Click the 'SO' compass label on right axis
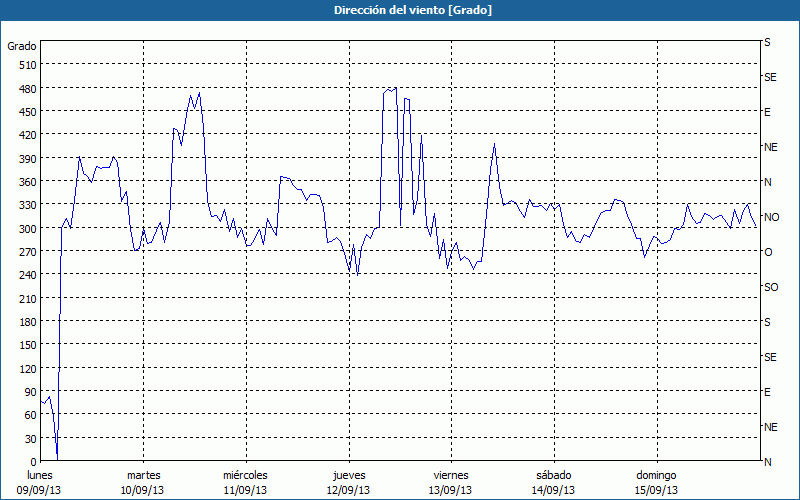 771,287
